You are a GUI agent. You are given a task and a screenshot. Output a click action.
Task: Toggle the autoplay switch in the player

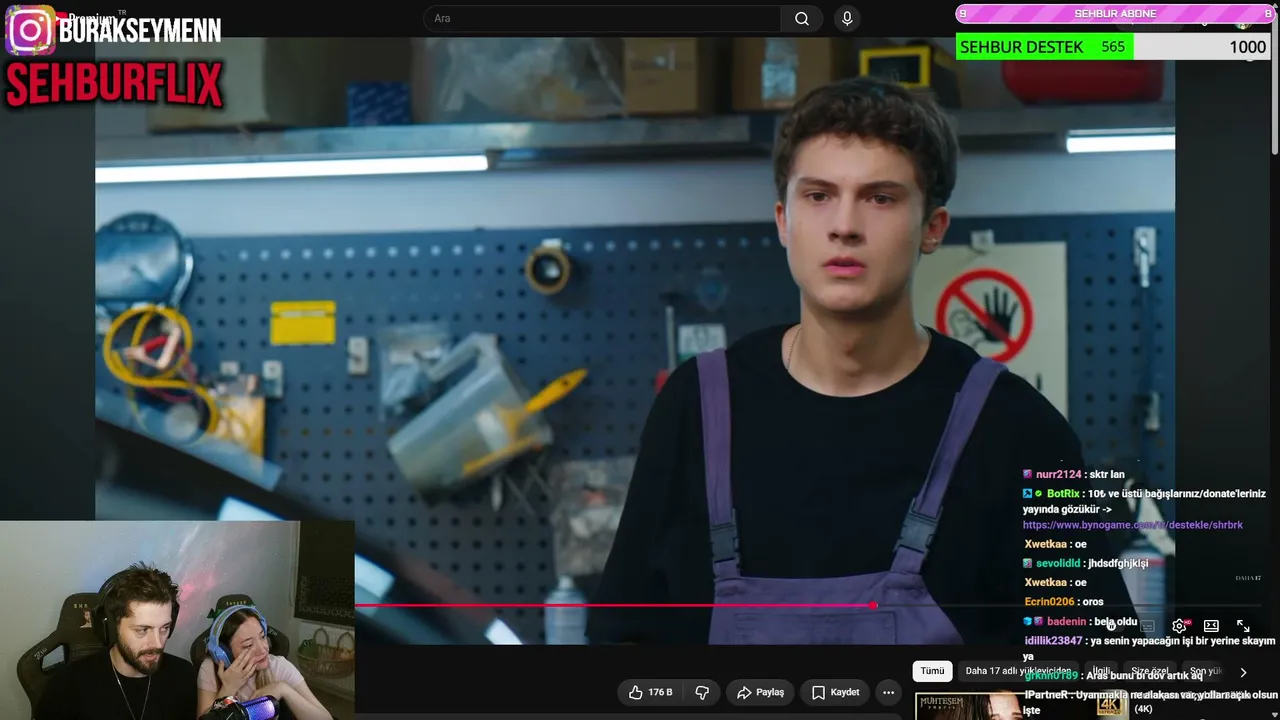click(1114, 626)
